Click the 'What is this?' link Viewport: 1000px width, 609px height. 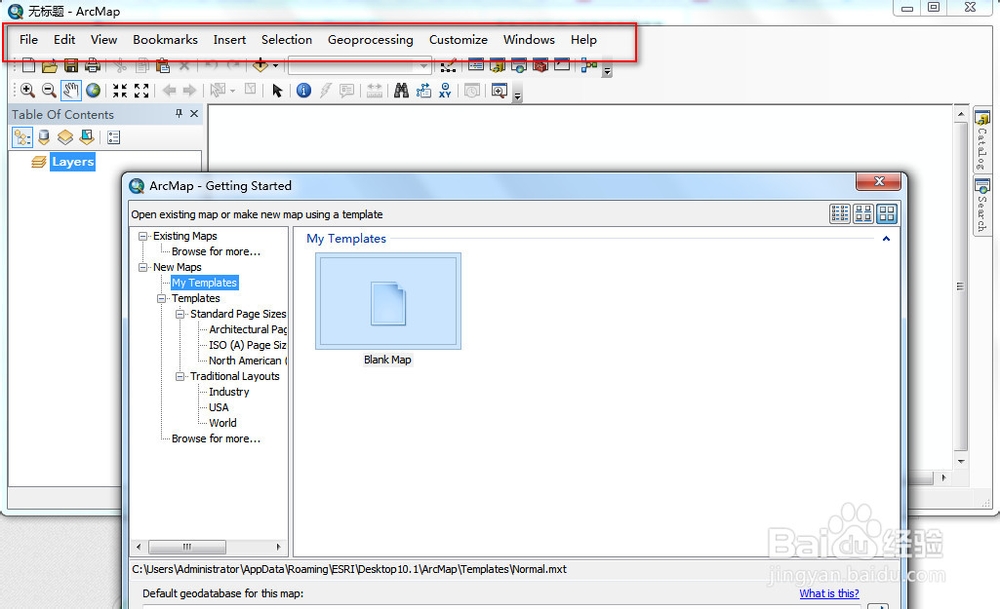click(829, 593)
